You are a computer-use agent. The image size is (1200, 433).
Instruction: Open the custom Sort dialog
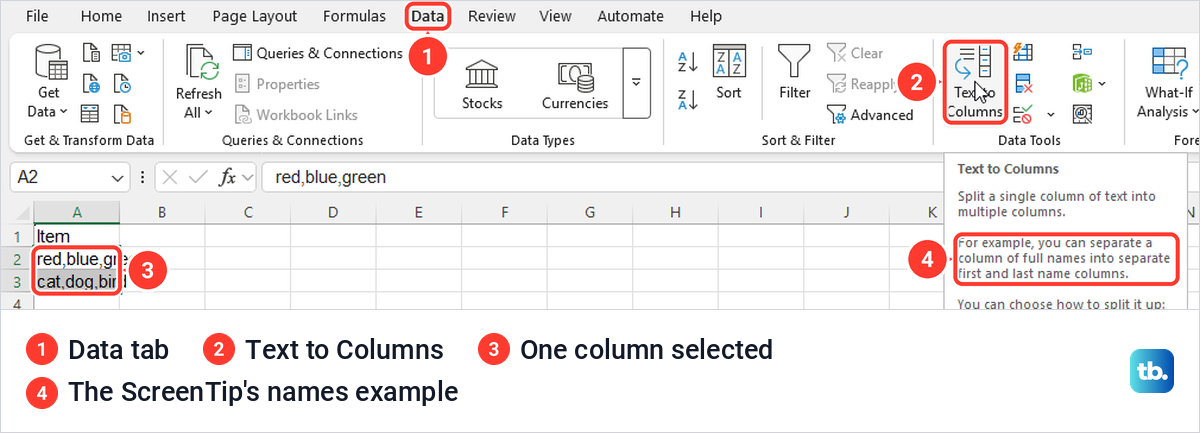click(x=729, y=74)
